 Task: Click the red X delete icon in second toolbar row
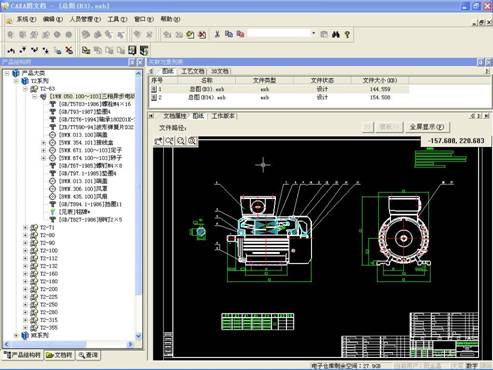pos(69,50)
